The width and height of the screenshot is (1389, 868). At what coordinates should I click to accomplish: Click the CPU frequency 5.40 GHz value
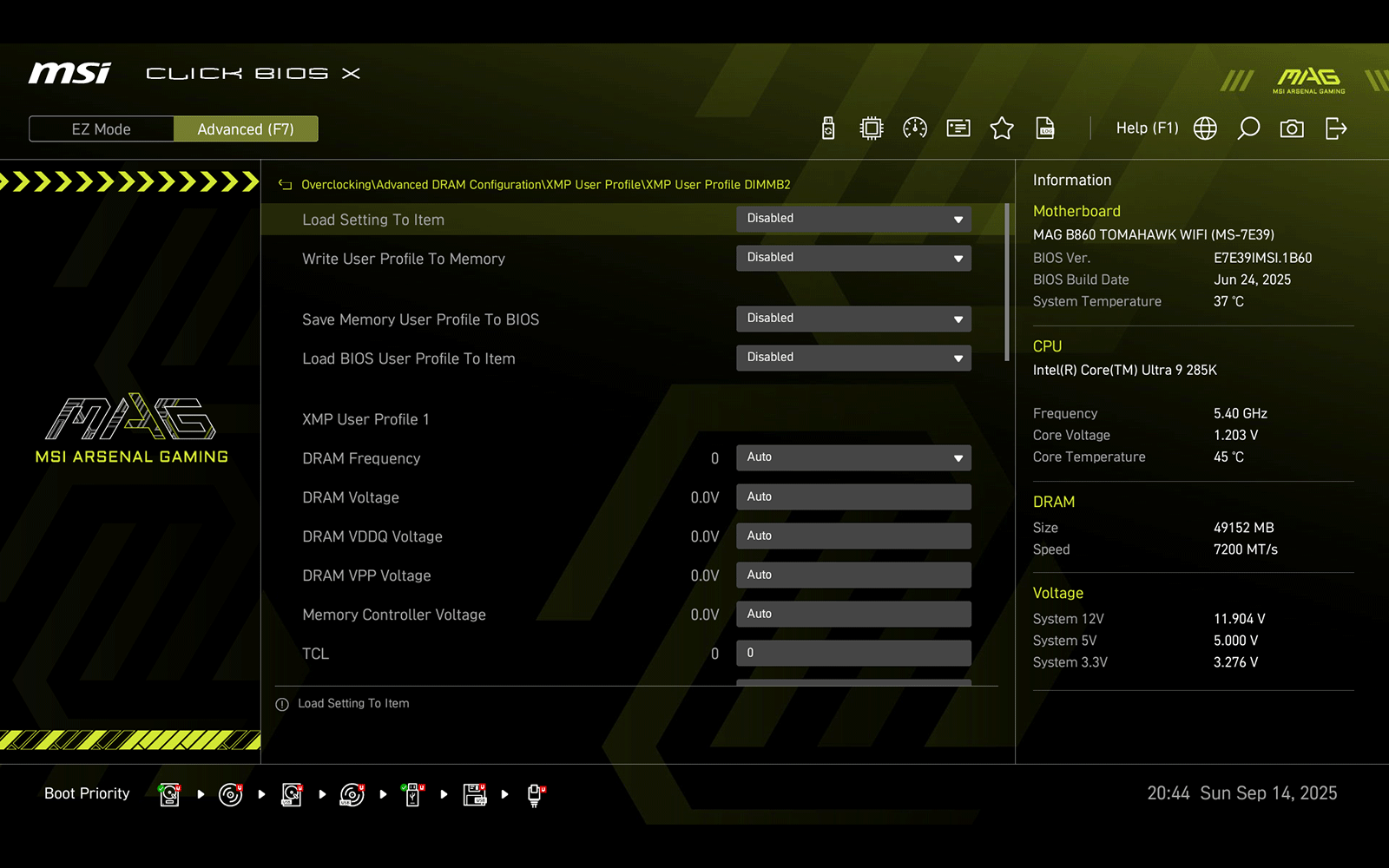click(x=1241, y=414)
